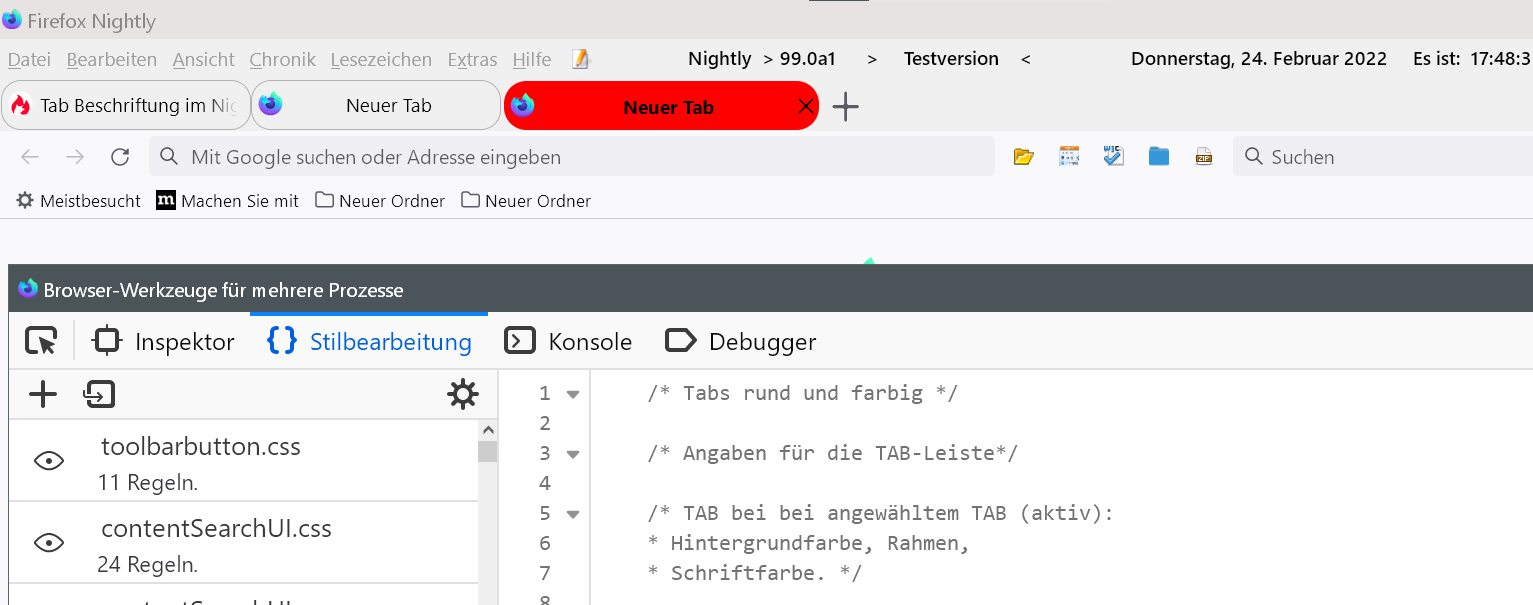Toggle visibility of toolbarbutton.css stylesheet
1533x605 pixels.
(49, 460)
